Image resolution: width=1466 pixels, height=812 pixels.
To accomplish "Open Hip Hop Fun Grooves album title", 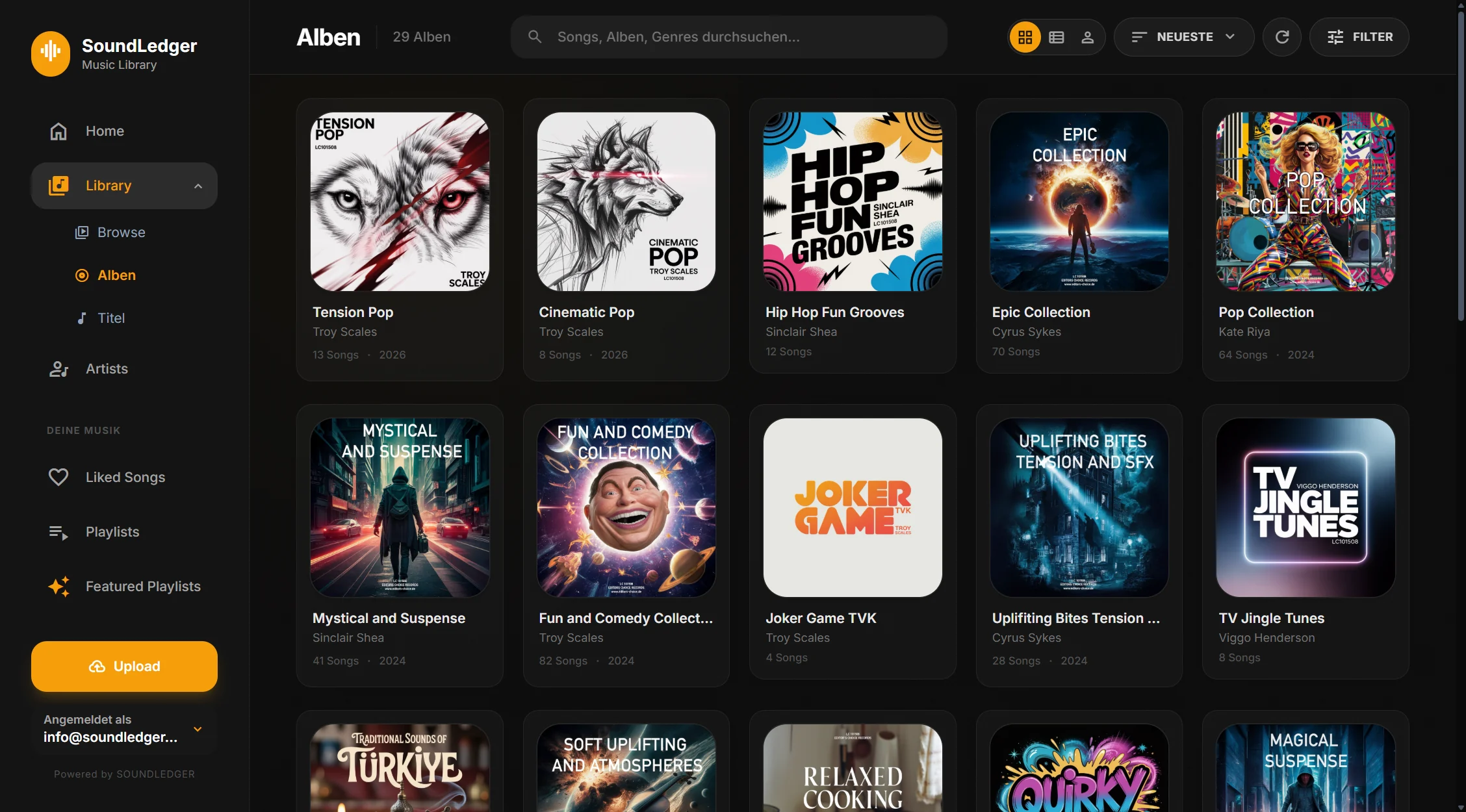I will [835, 312].
